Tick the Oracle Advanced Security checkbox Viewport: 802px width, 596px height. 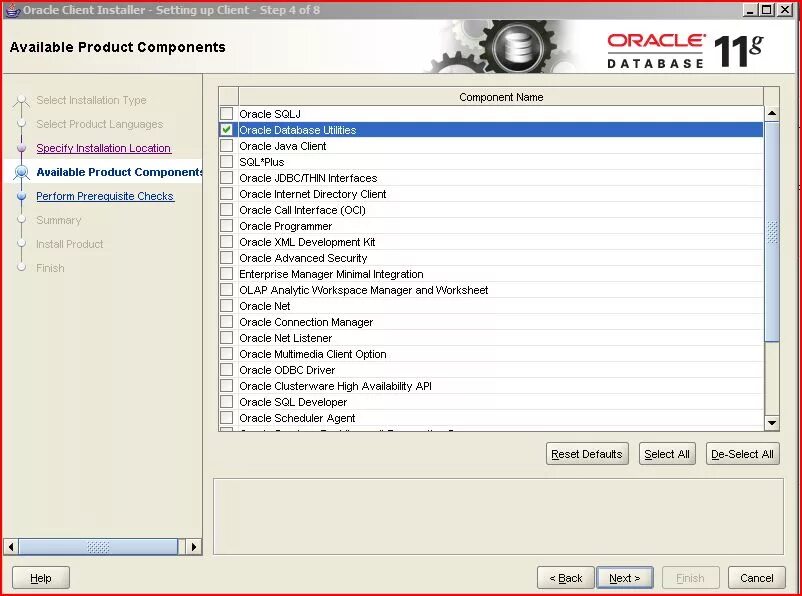coord(227,258)
